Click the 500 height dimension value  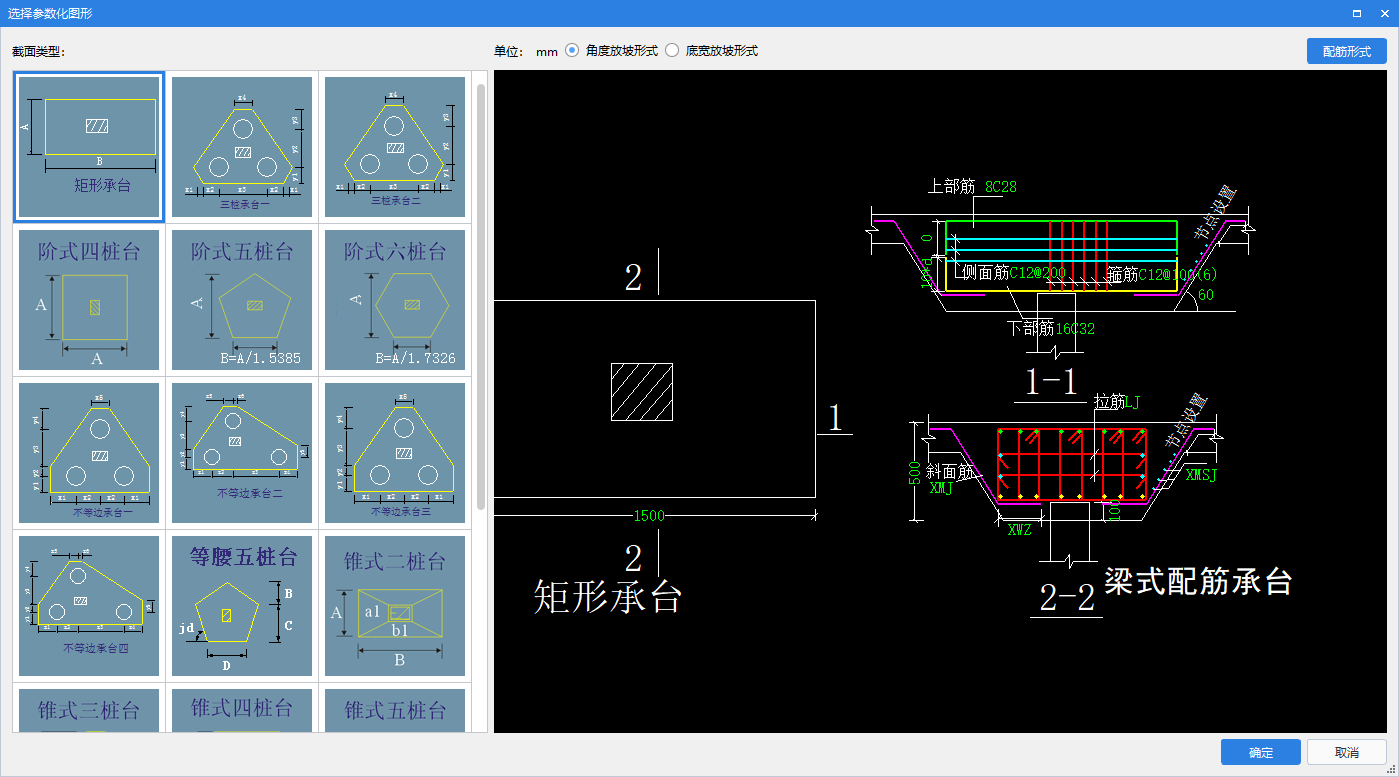[915, 473]
